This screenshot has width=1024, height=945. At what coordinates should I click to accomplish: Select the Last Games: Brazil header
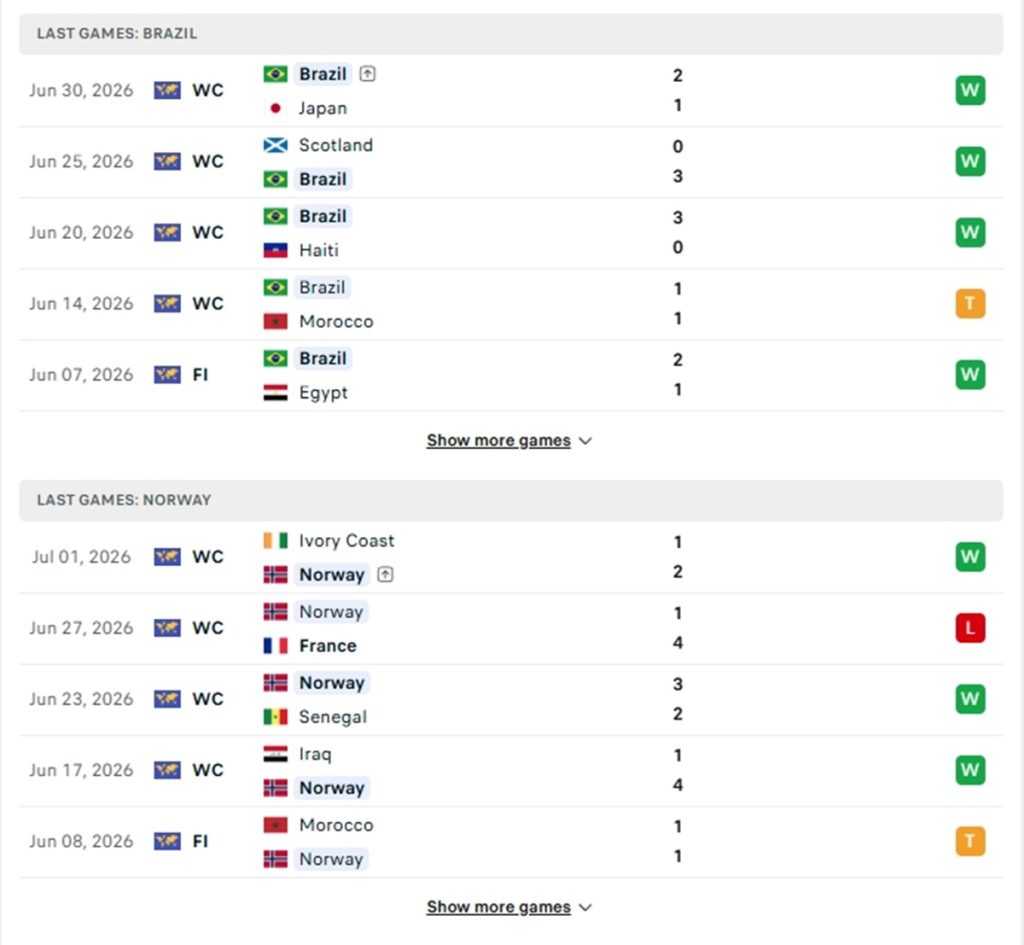point(511,33)
